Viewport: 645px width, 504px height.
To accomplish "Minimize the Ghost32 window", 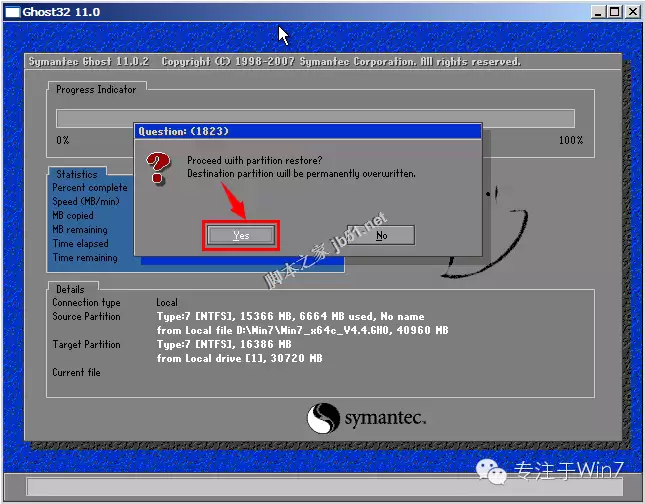I will tap(598, 12).
